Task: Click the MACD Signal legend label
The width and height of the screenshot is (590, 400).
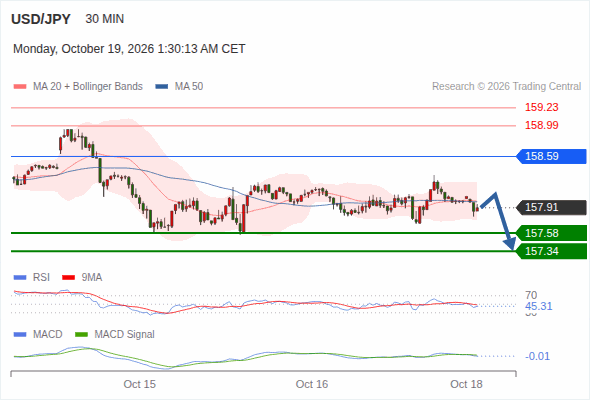Action: (x=125, y=334)
